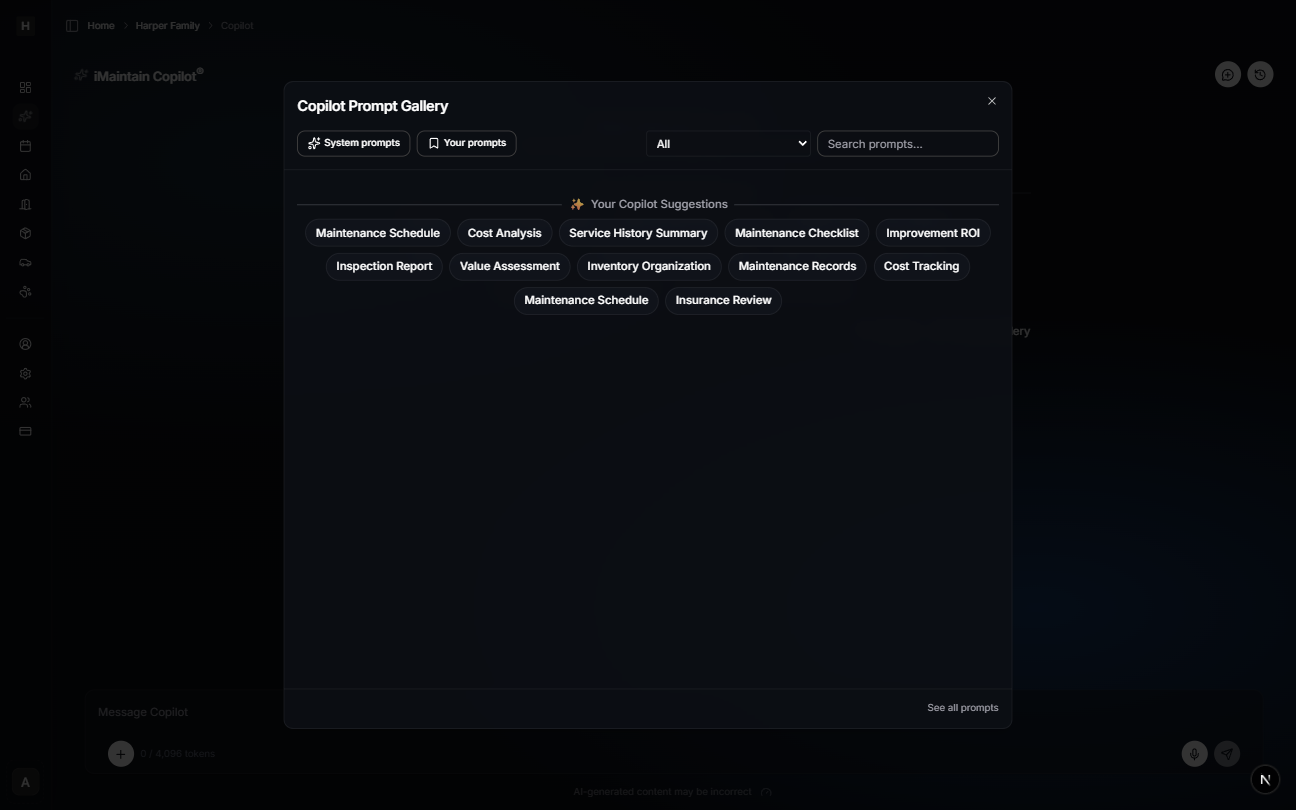Navigate to Home via breadcrumb
Image resolution: width=1296 pixels, height=810 pixels.
click(99, 25)
